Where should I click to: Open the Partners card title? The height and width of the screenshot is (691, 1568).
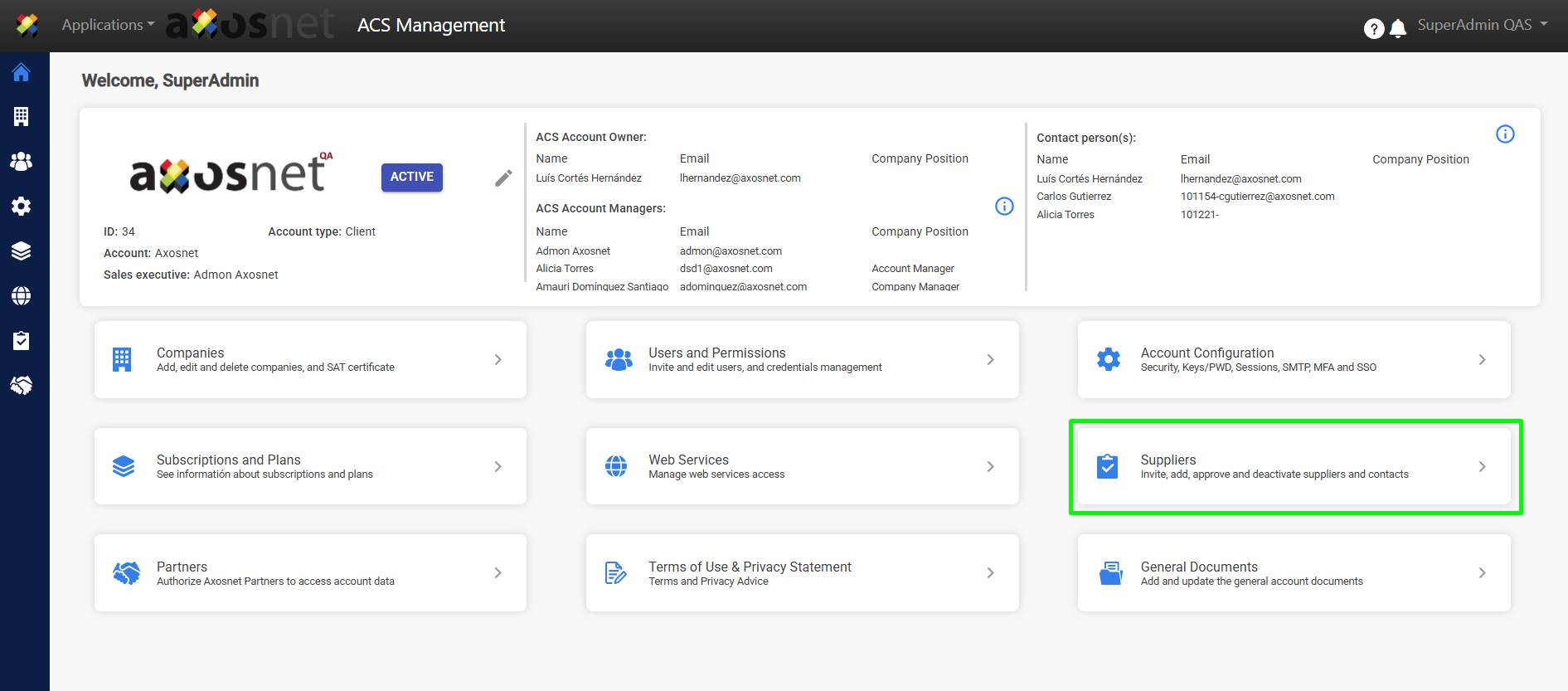click(x=182, y=567)
